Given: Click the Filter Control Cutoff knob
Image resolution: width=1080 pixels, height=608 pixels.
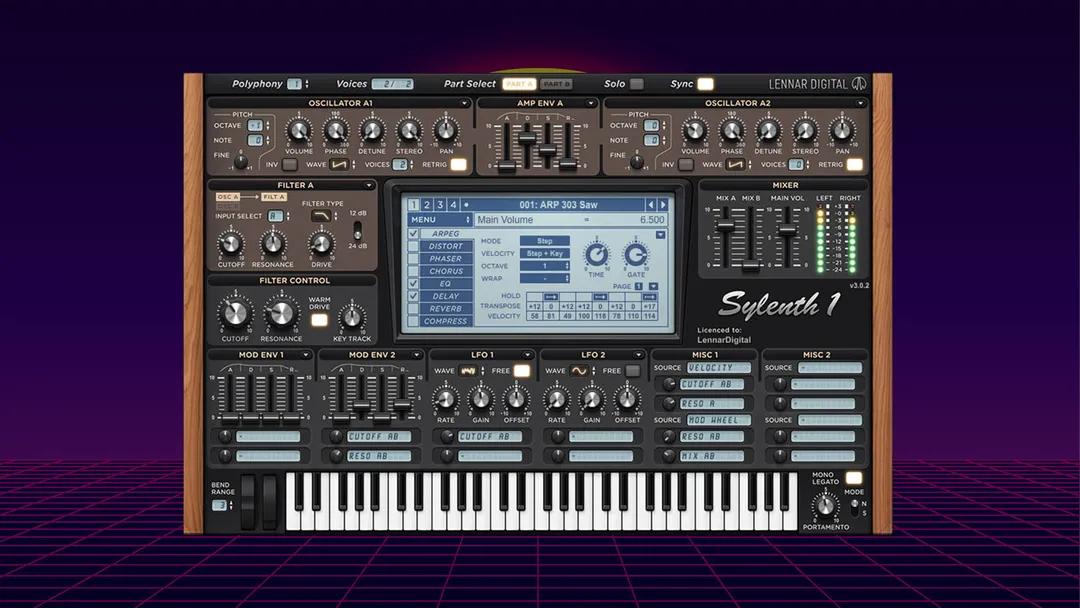Looking at the screenshot, I should 235,314.
